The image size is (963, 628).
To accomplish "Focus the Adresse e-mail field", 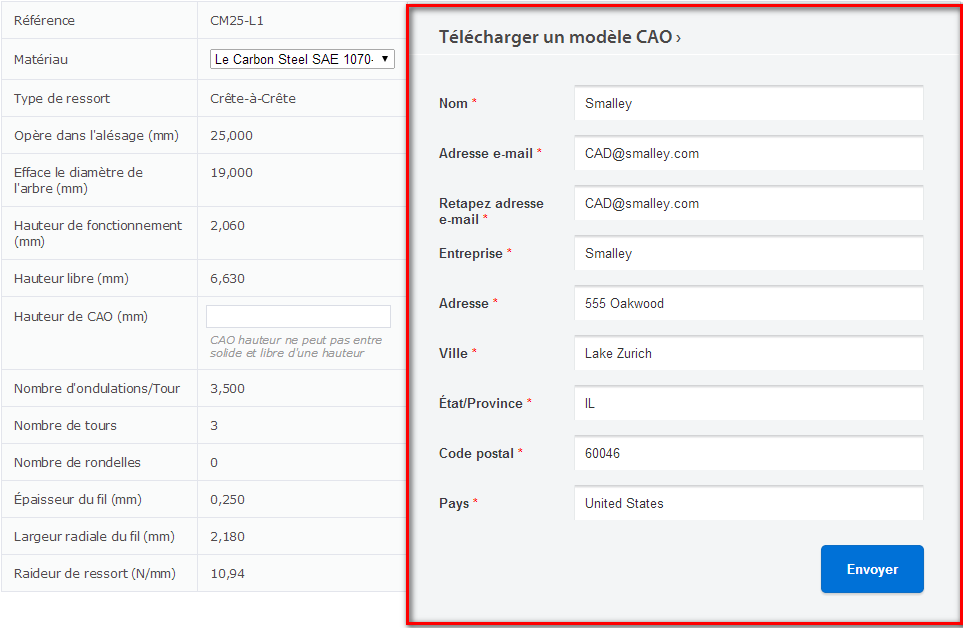I will click(x=748, y=154).
